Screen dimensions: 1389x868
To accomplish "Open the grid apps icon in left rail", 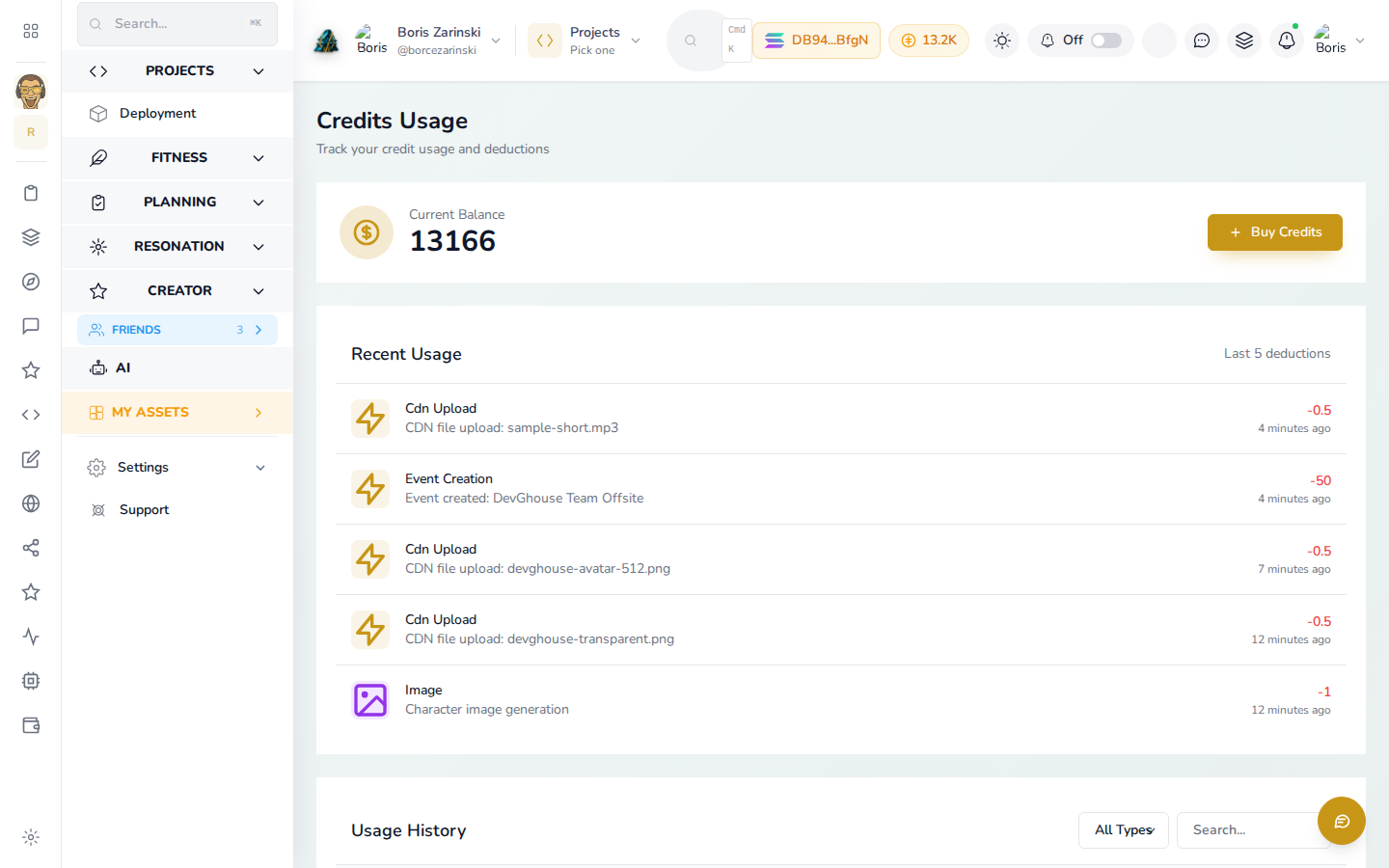I will click(31, 31).
